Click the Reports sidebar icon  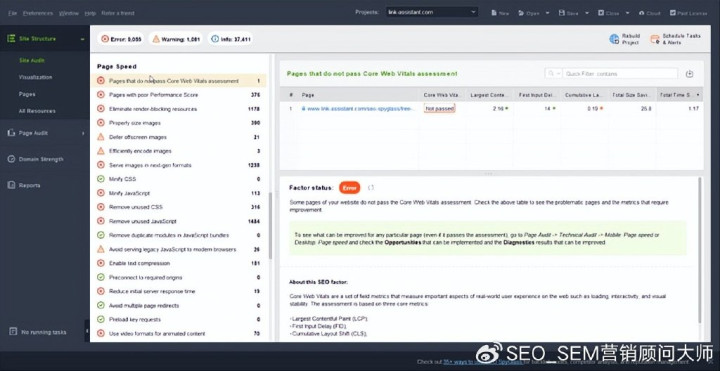(x=11, y=185)
